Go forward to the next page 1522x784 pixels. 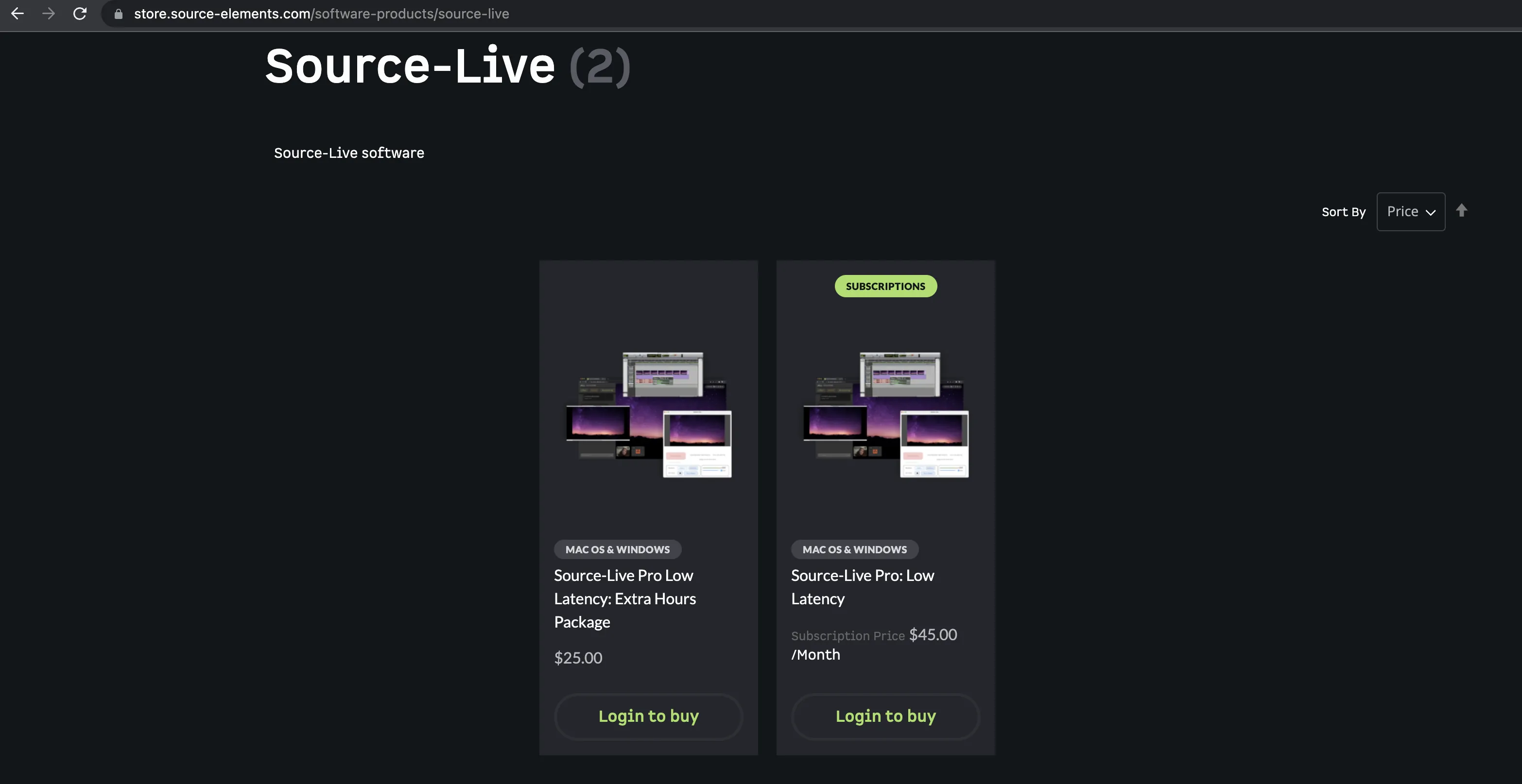click(49, 14)
